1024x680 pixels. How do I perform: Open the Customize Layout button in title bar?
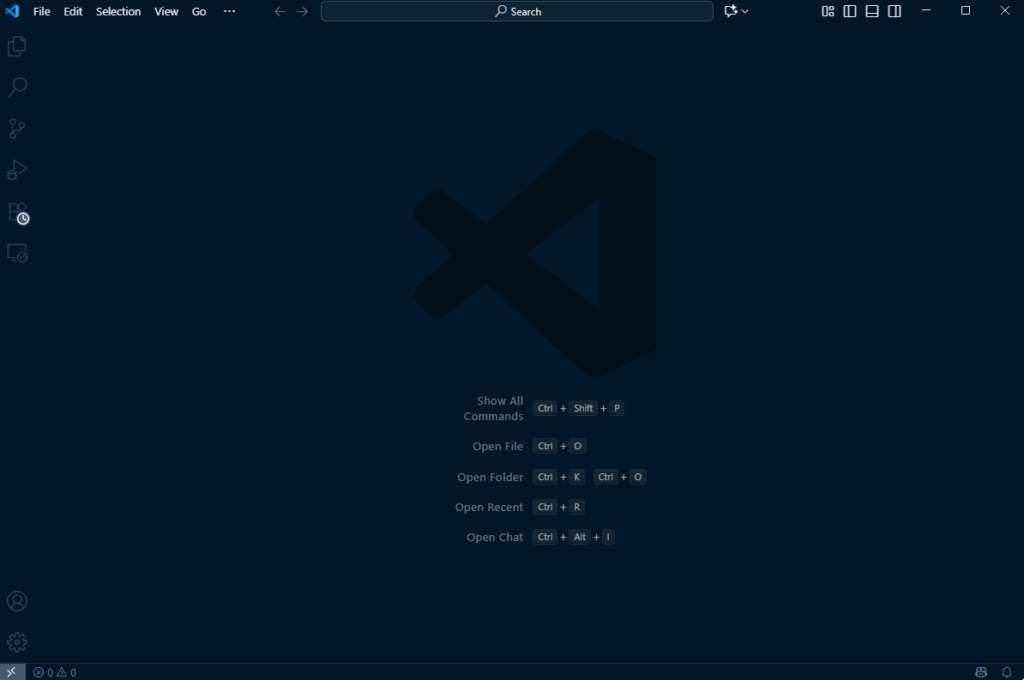pyautogui.click(x=828, y=11)
